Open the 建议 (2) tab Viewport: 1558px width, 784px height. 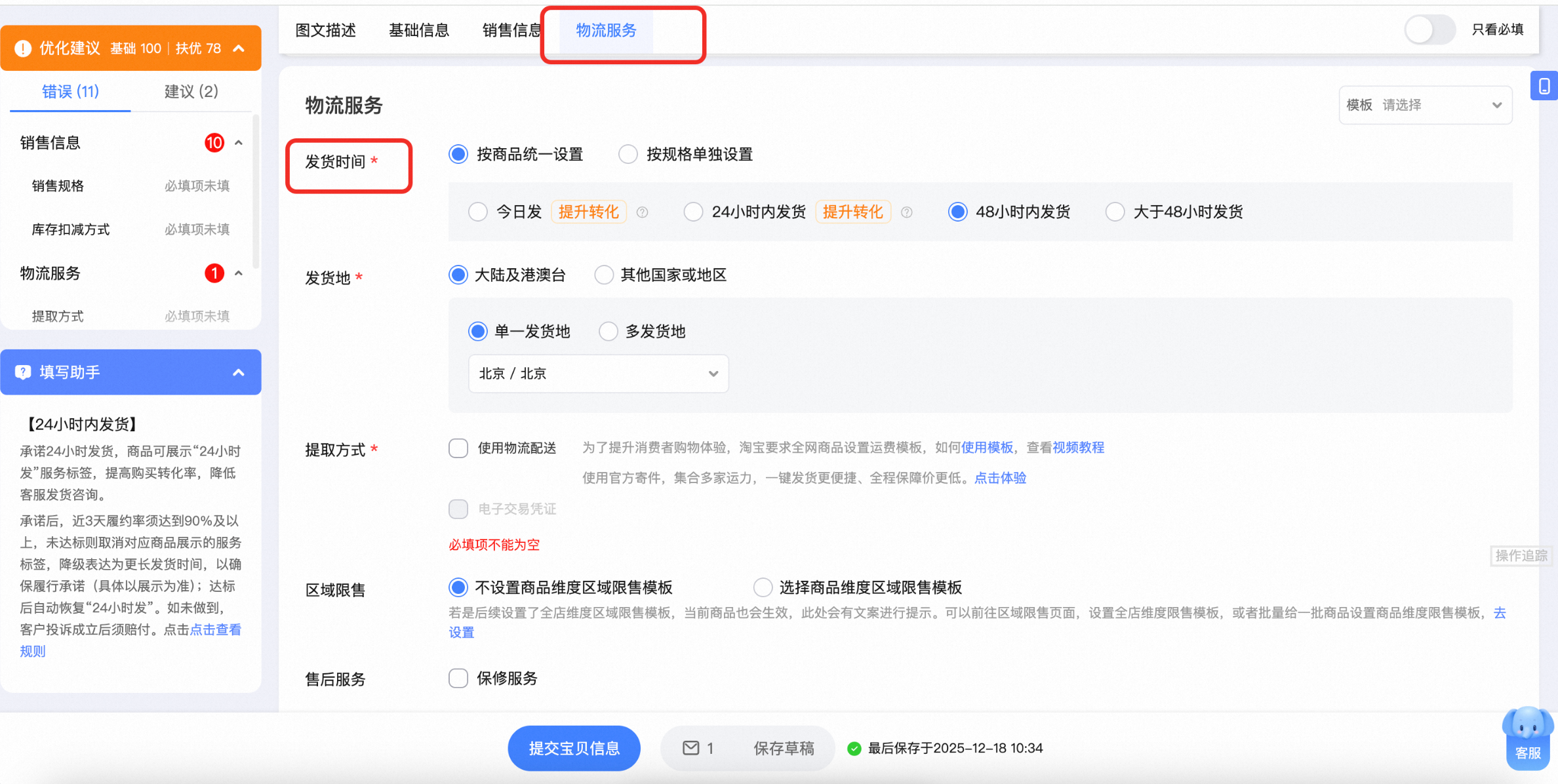tap(191, 92)
